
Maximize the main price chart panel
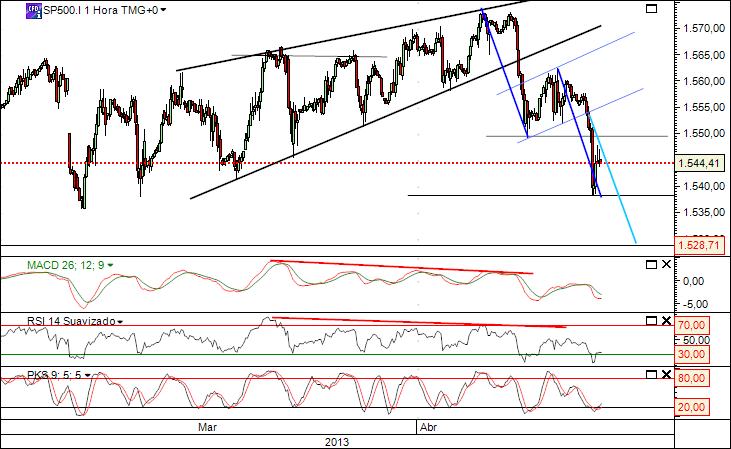coord(651,9)
